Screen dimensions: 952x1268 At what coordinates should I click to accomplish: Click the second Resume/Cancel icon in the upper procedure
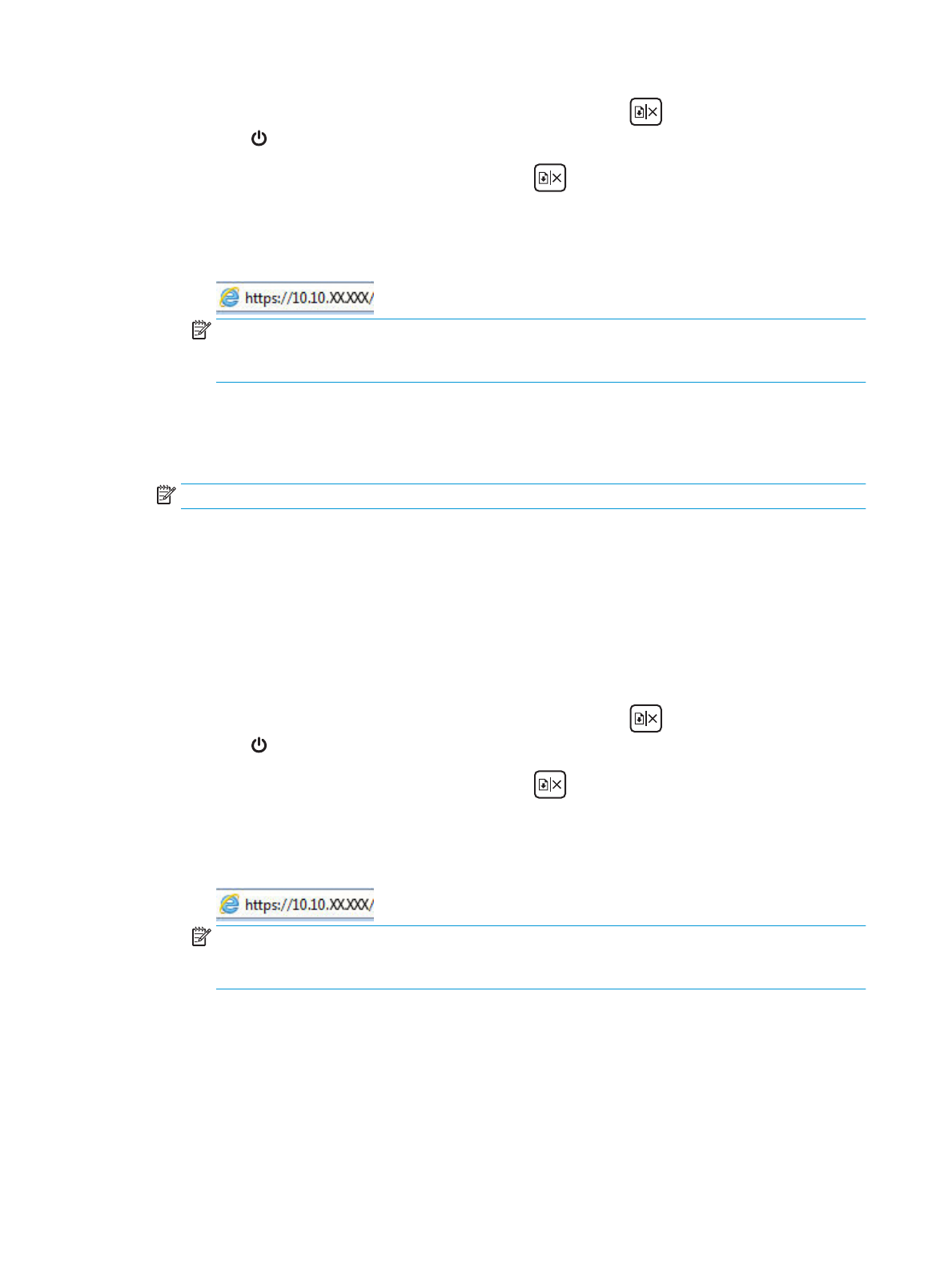click(550, 178)
